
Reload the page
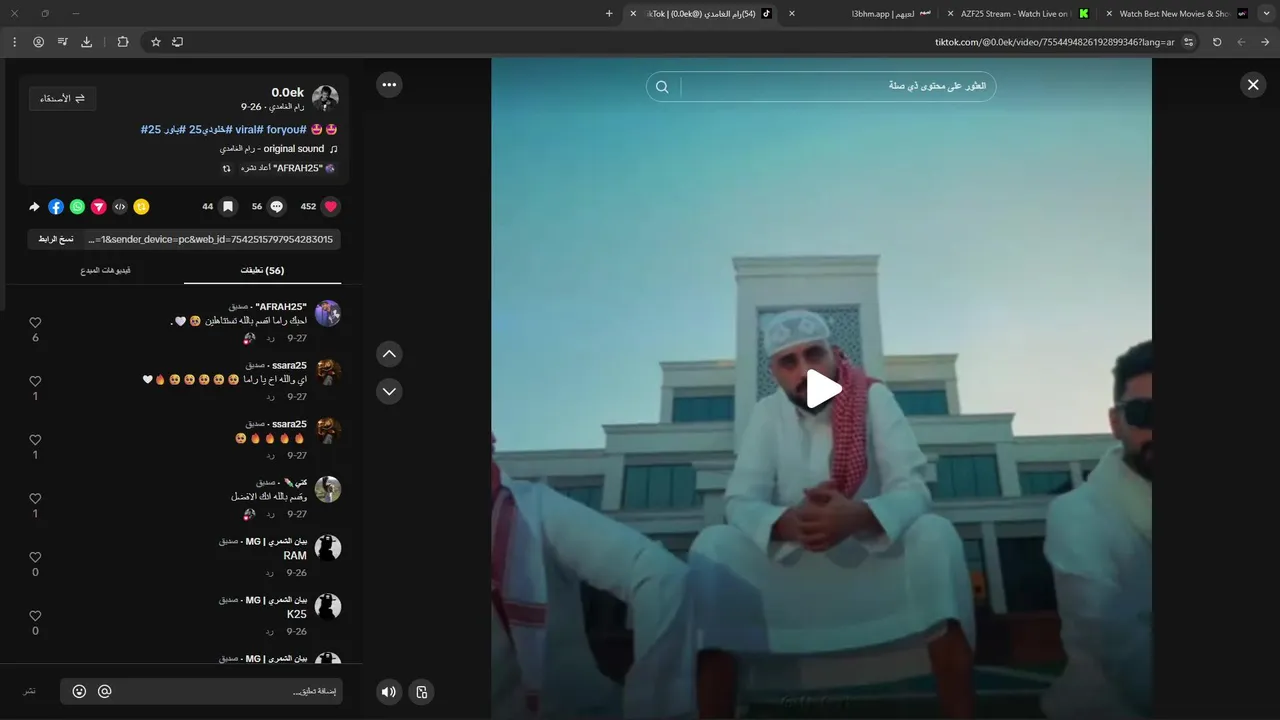tap(1217, 42)
